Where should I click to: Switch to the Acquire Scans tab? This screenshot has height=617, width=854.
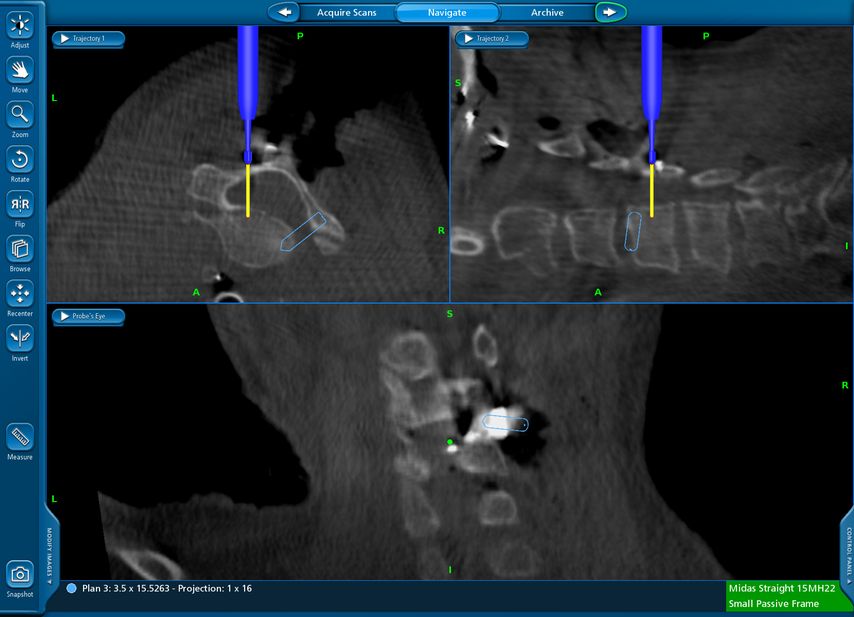click(346, 12)
